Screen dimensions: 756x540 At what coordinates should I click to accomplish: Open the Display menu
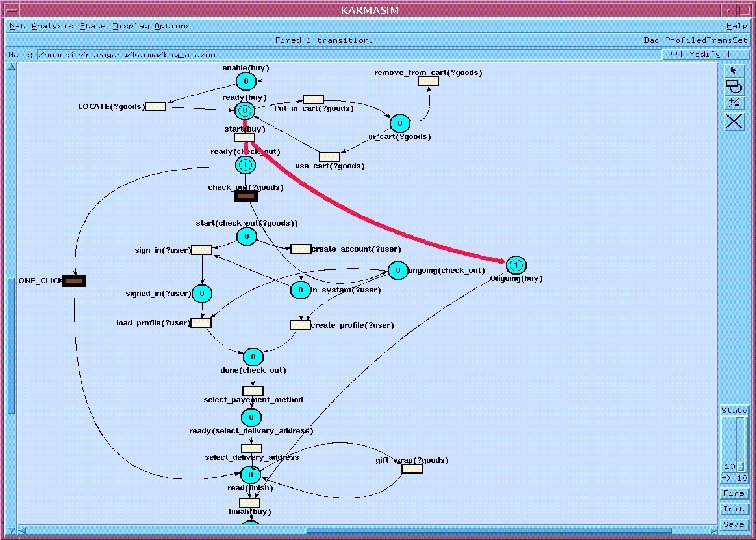coord(131,26)
